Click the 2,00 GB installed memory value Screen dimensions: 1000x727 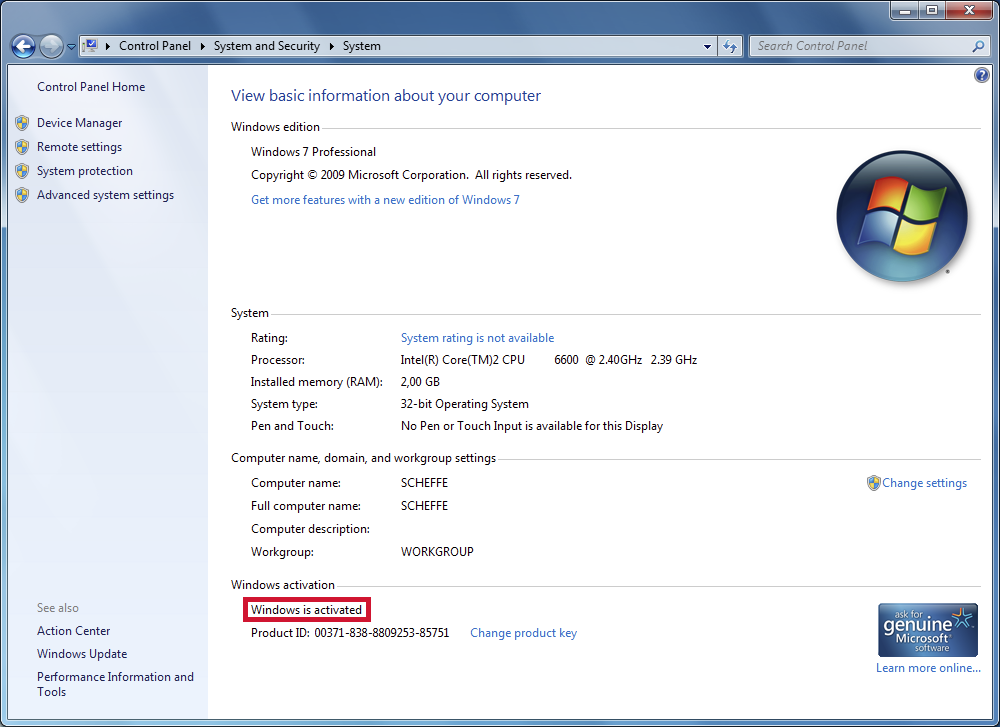420,382
